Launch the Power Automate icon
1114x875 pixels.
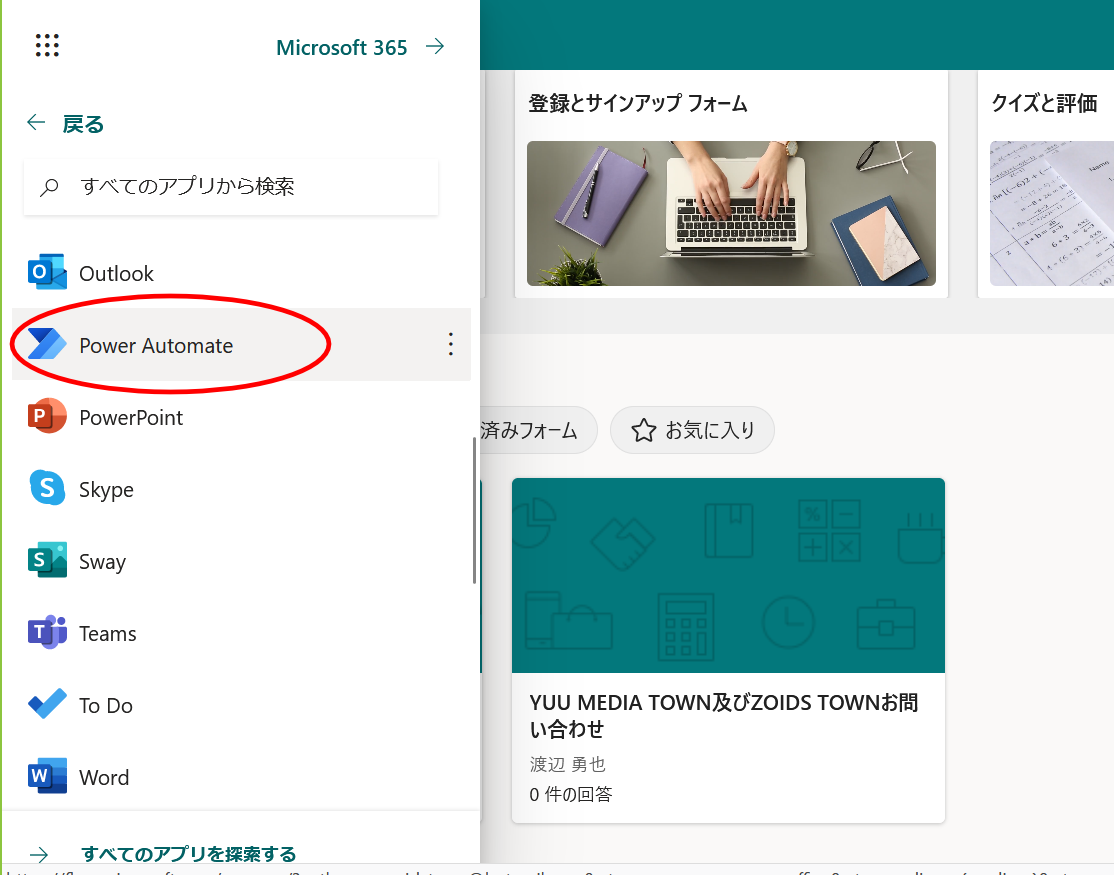(x=47, y=344)
